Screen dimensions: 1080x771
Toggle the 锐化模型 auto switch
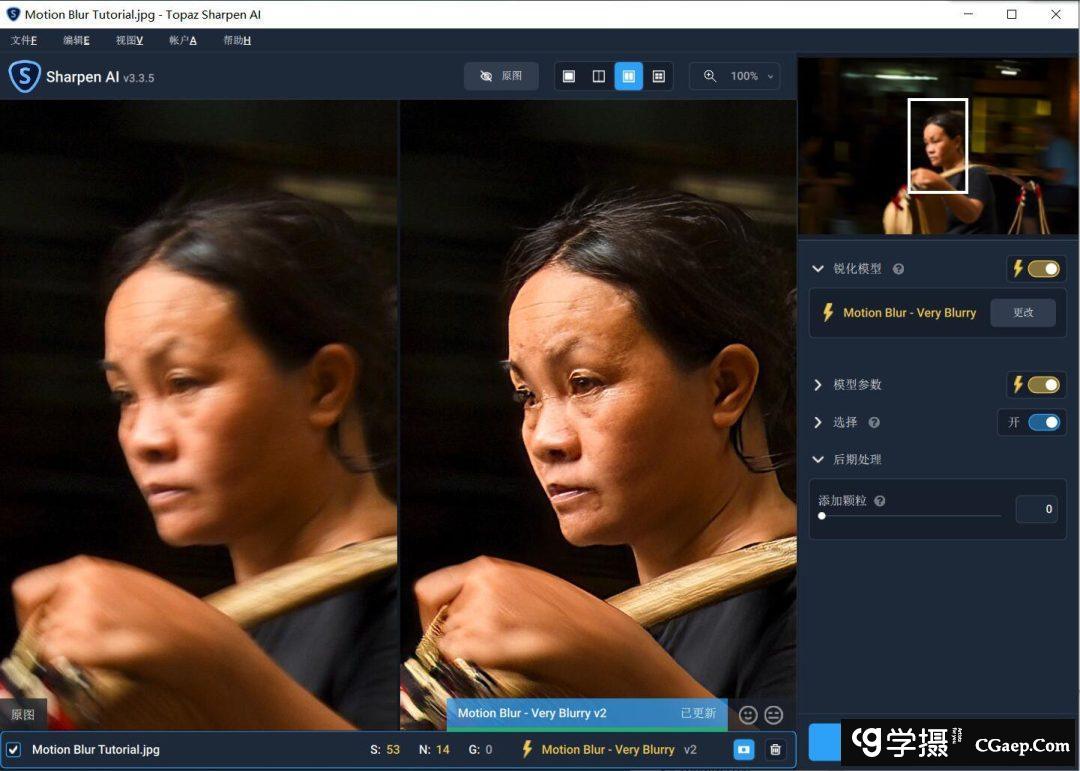[1036, 269]
